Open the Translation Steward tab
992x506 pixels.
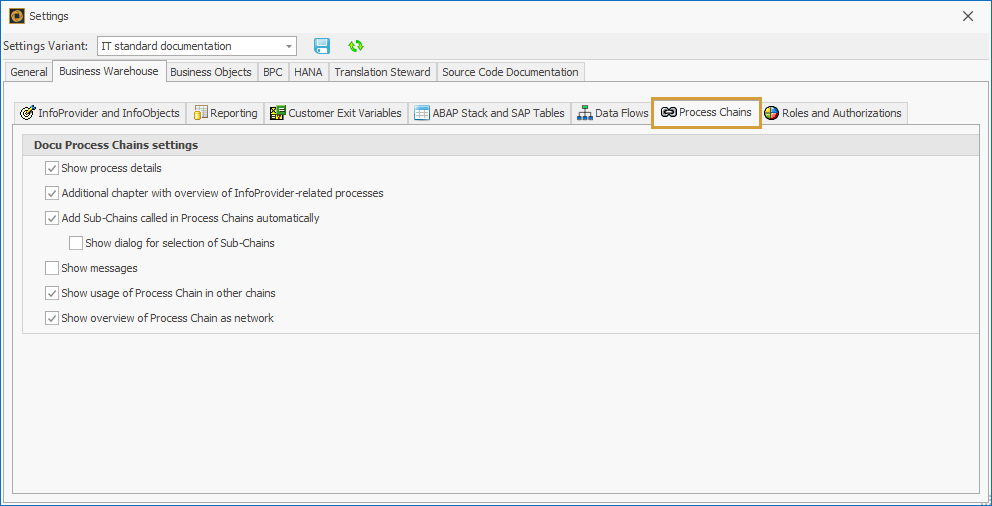coord(382,72)
